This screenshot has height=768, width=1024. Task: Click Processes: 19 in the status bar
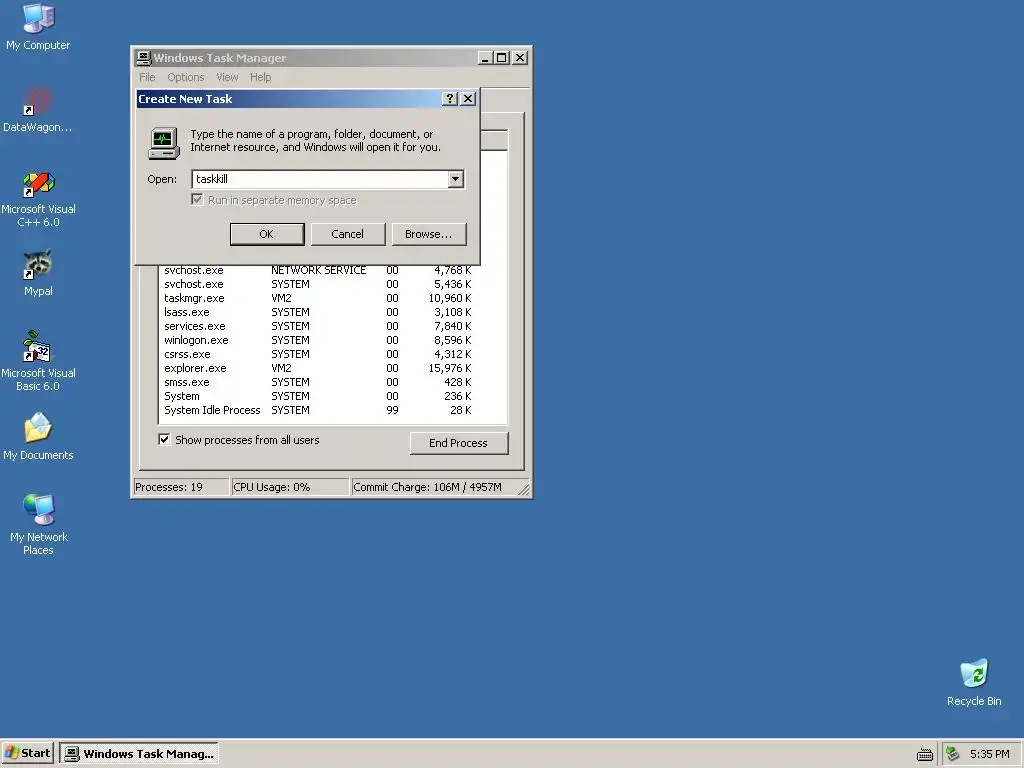(x=181, y=487)
